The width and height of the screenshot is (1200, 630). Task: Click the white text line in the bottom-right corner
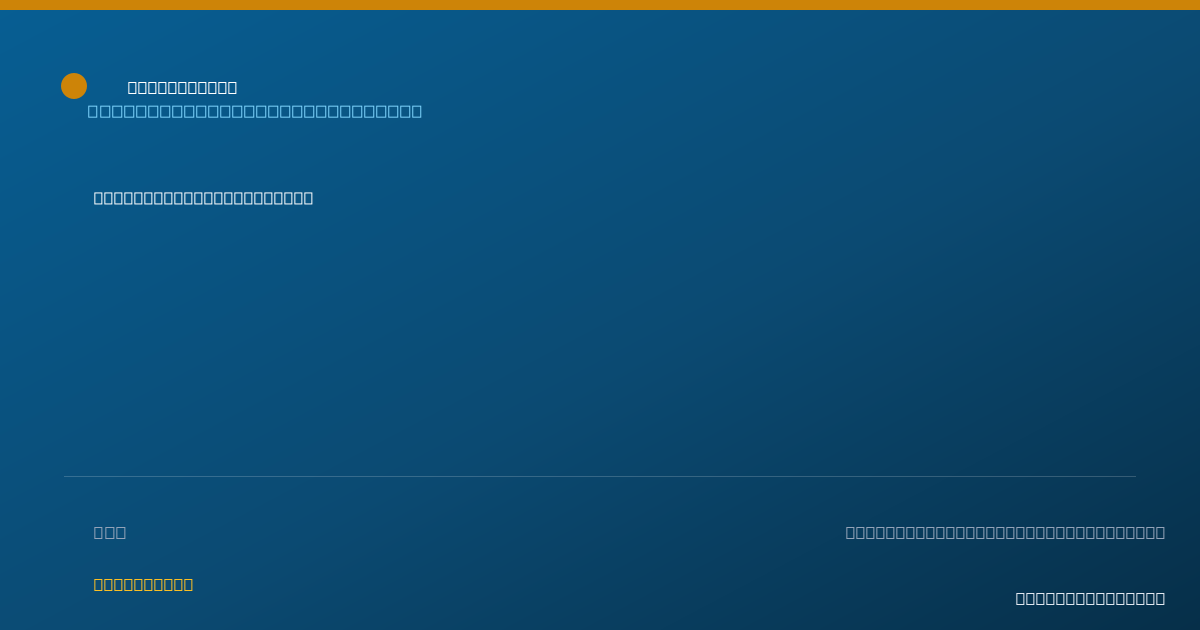coord(1090,599)
